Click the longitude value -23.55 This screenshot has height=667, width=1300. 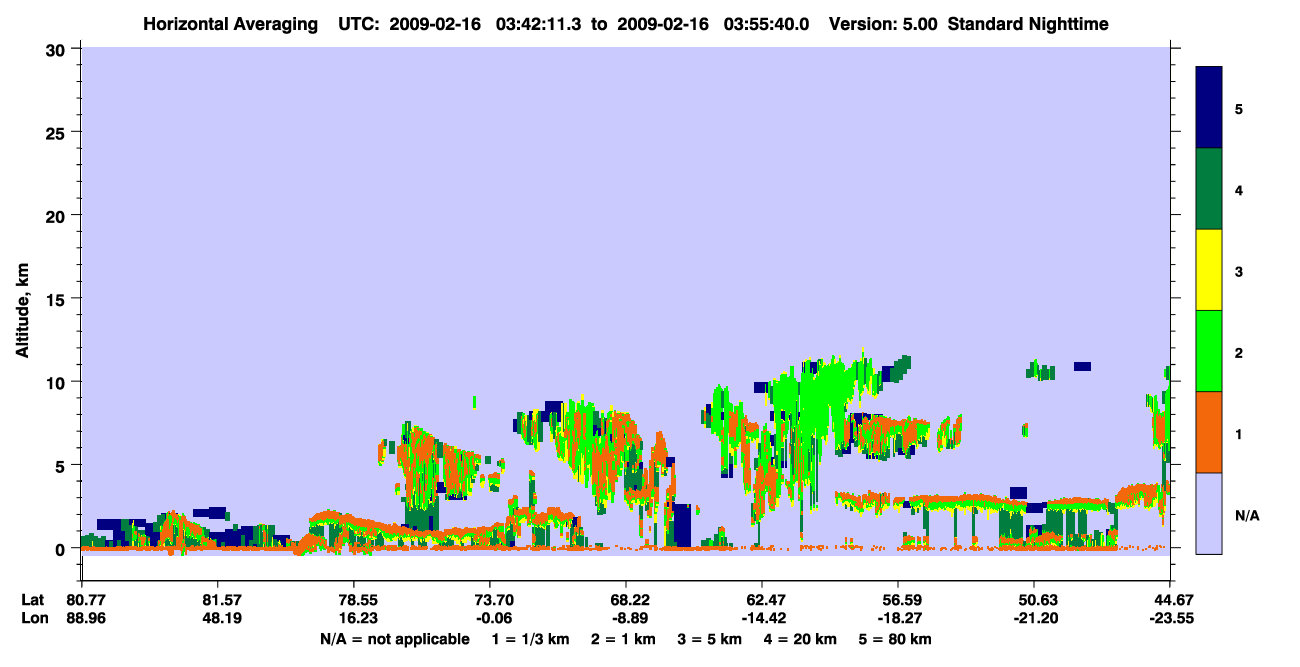pos(1170,618)
